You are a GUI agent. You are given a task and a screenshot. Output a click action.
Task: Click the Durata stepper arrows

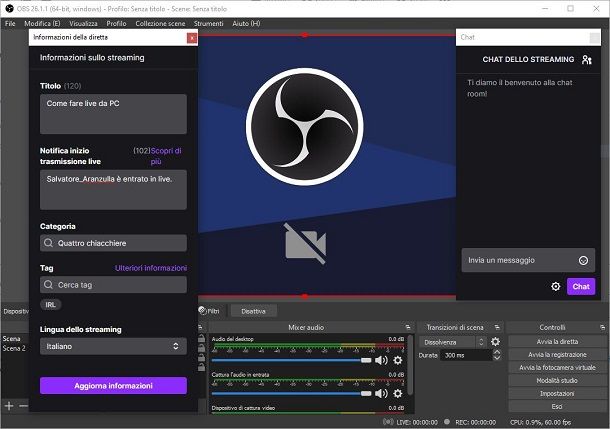click(497, 355)
